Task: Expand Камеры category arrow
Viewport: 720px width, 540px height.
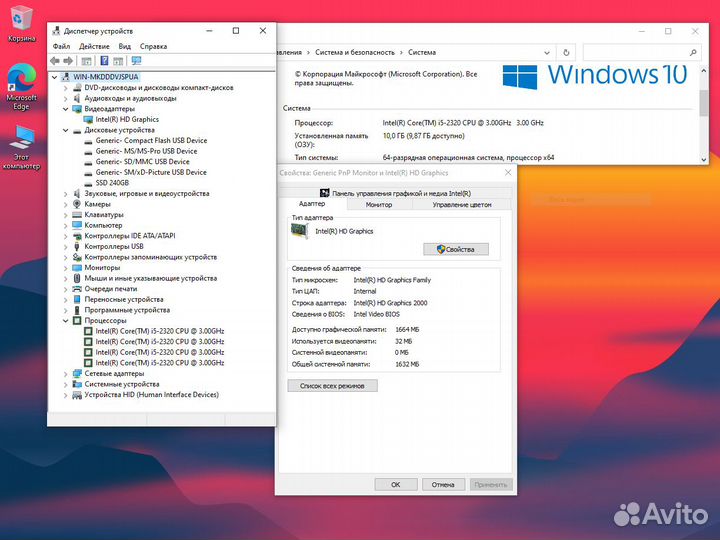Action: [x=66, y=204]
